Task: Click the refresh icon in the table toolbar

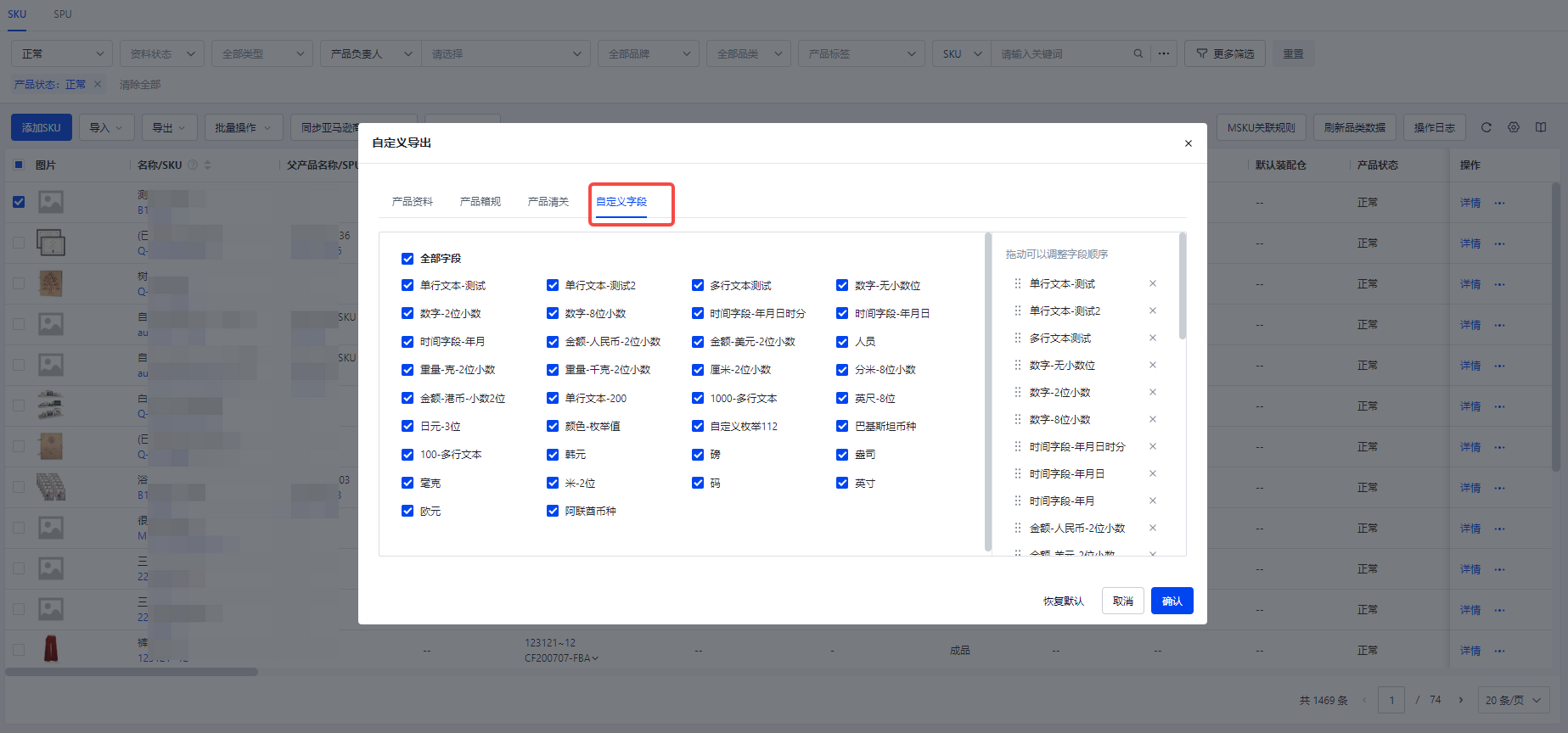Action: pyautogui.click(x=1486, y=127)
